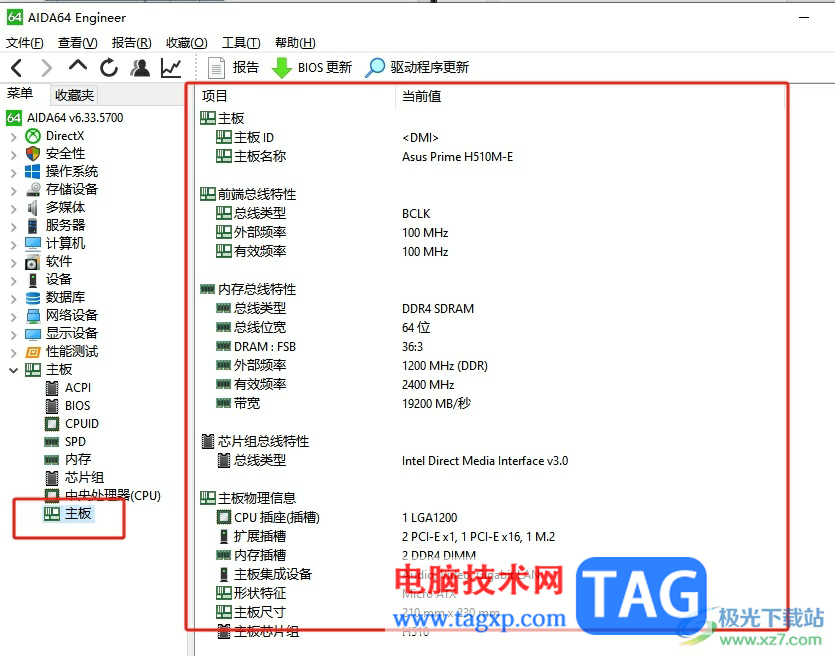The width and height of the screenshot is (835, 656).
Task: Go up one level with Up arrow
Action: pos(78,66)
